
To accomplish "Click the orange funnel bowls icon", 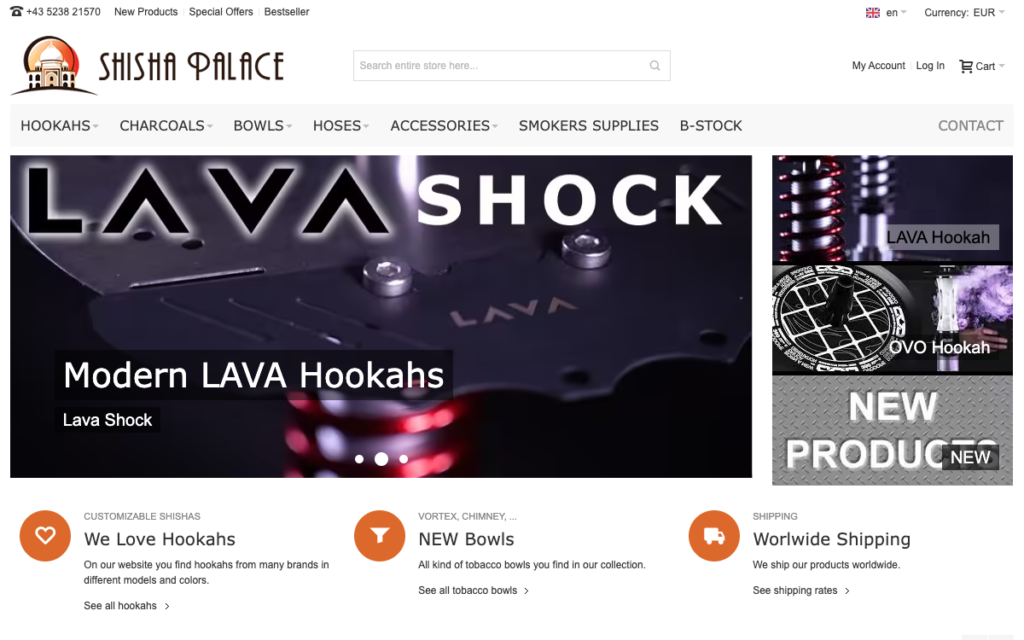I will 379,536.
